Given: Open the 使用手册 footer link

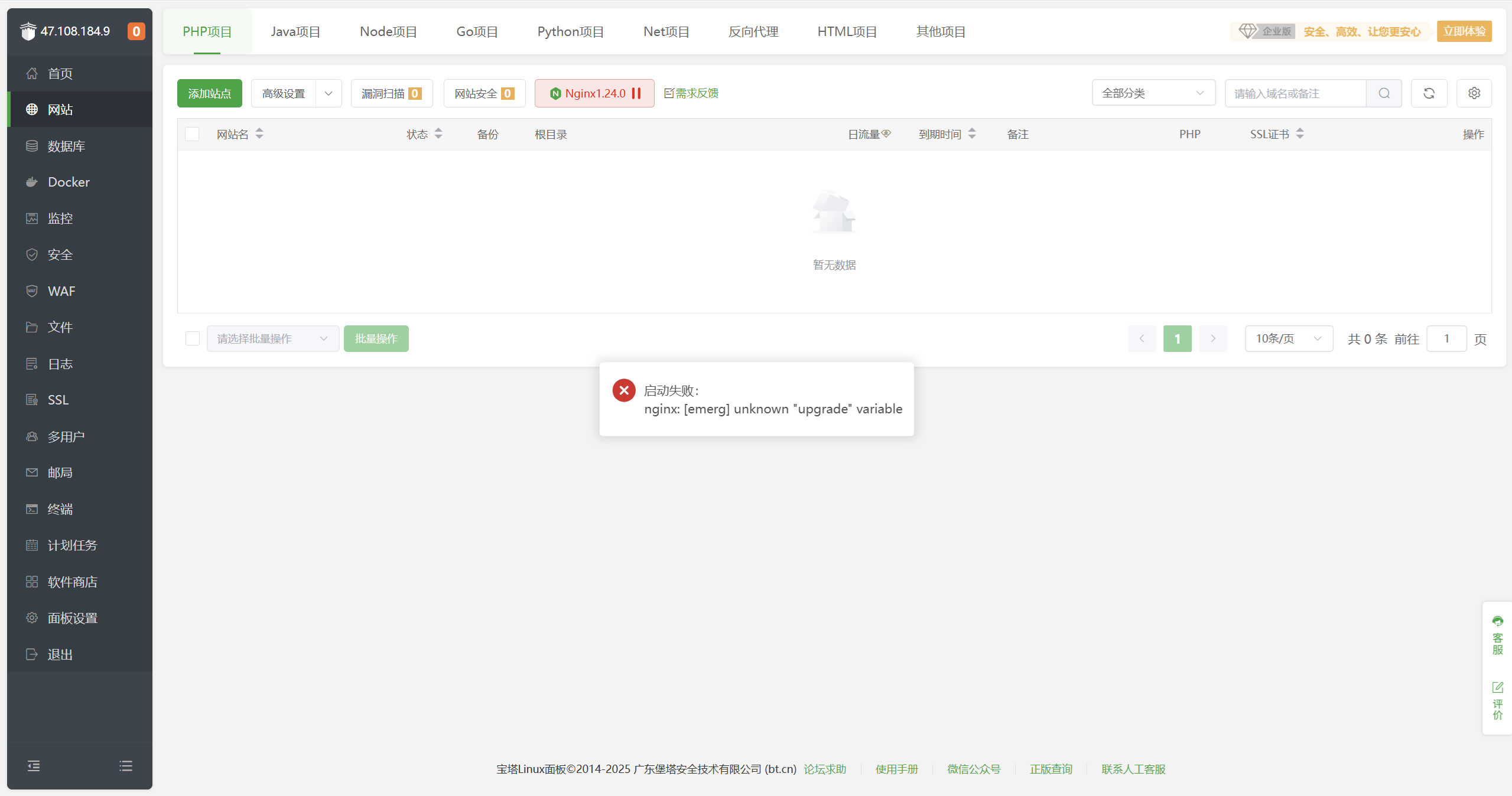Looking at the screenshot, I should point(896,769).
